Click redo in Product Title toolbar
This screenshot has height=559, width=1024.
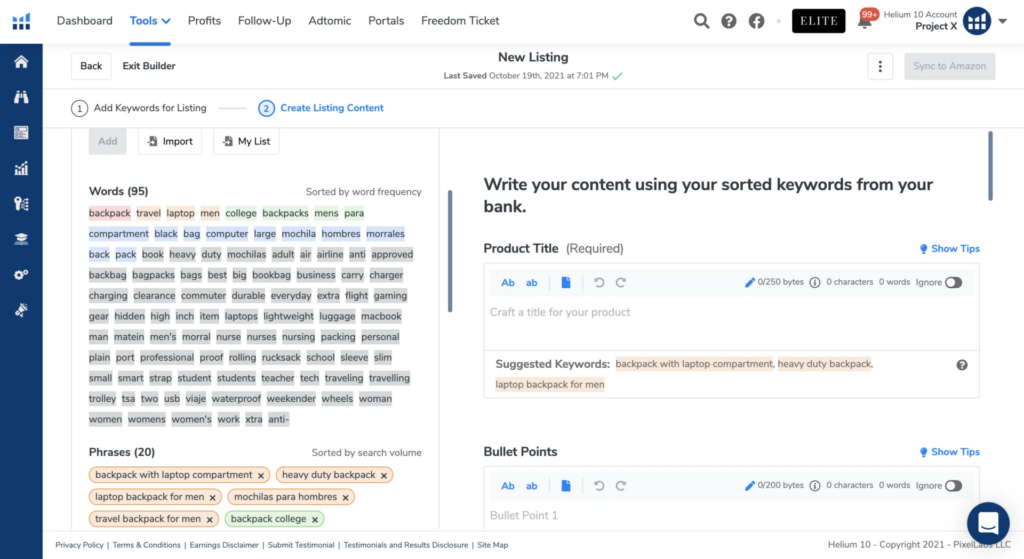pos(621,283)
